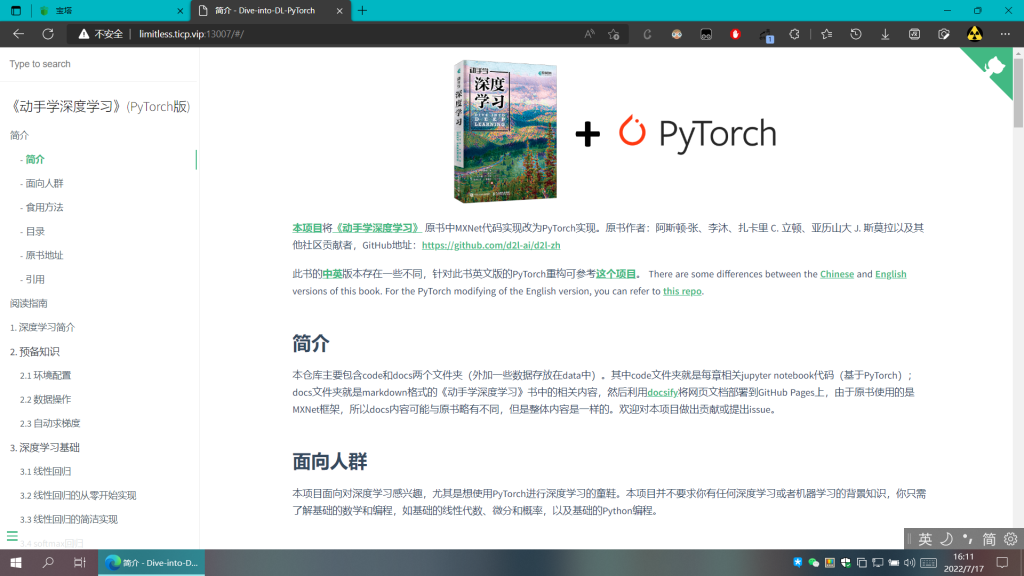Viewport: 1024px width, 576px height.
Task: Jump to 面向人群 in sidebar
Action: click(44, 184)
